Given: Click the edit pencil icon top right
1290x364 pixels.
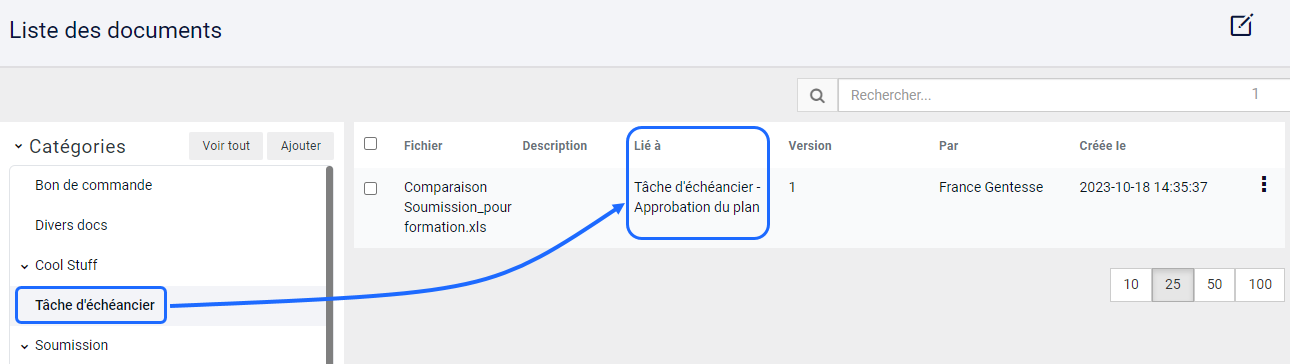Looking at the screenshot, I should [x=1241, y=25].
